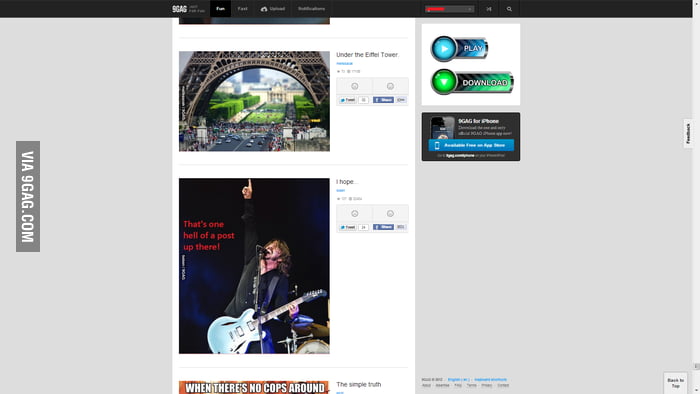Click 'Available Free on App Store' button
The width and height of the screenshot is (700, 394).
471,145
